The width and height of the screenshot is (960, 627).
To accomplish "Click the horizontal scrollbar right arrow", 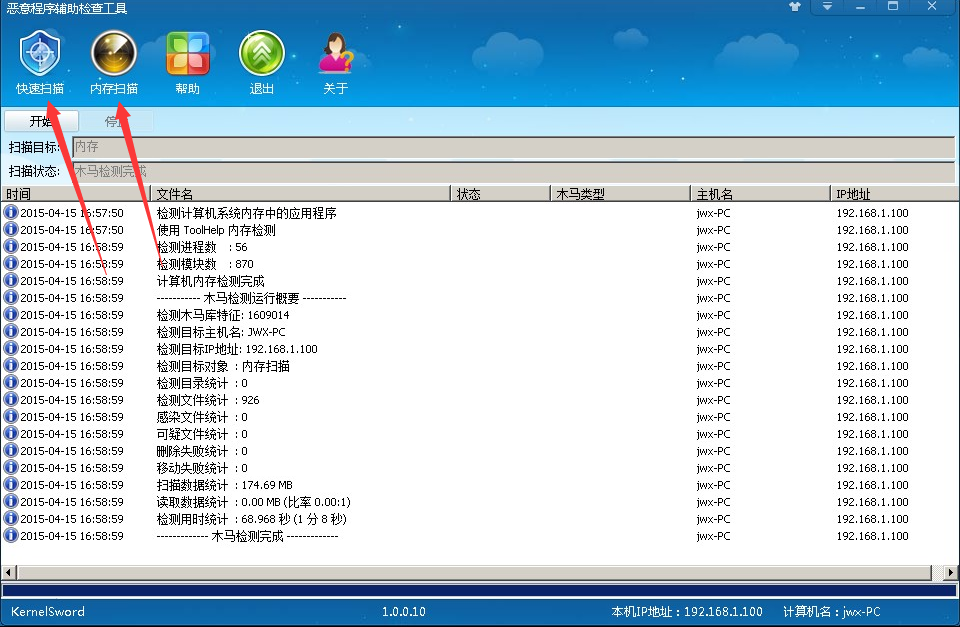I will tap(950, 573).
